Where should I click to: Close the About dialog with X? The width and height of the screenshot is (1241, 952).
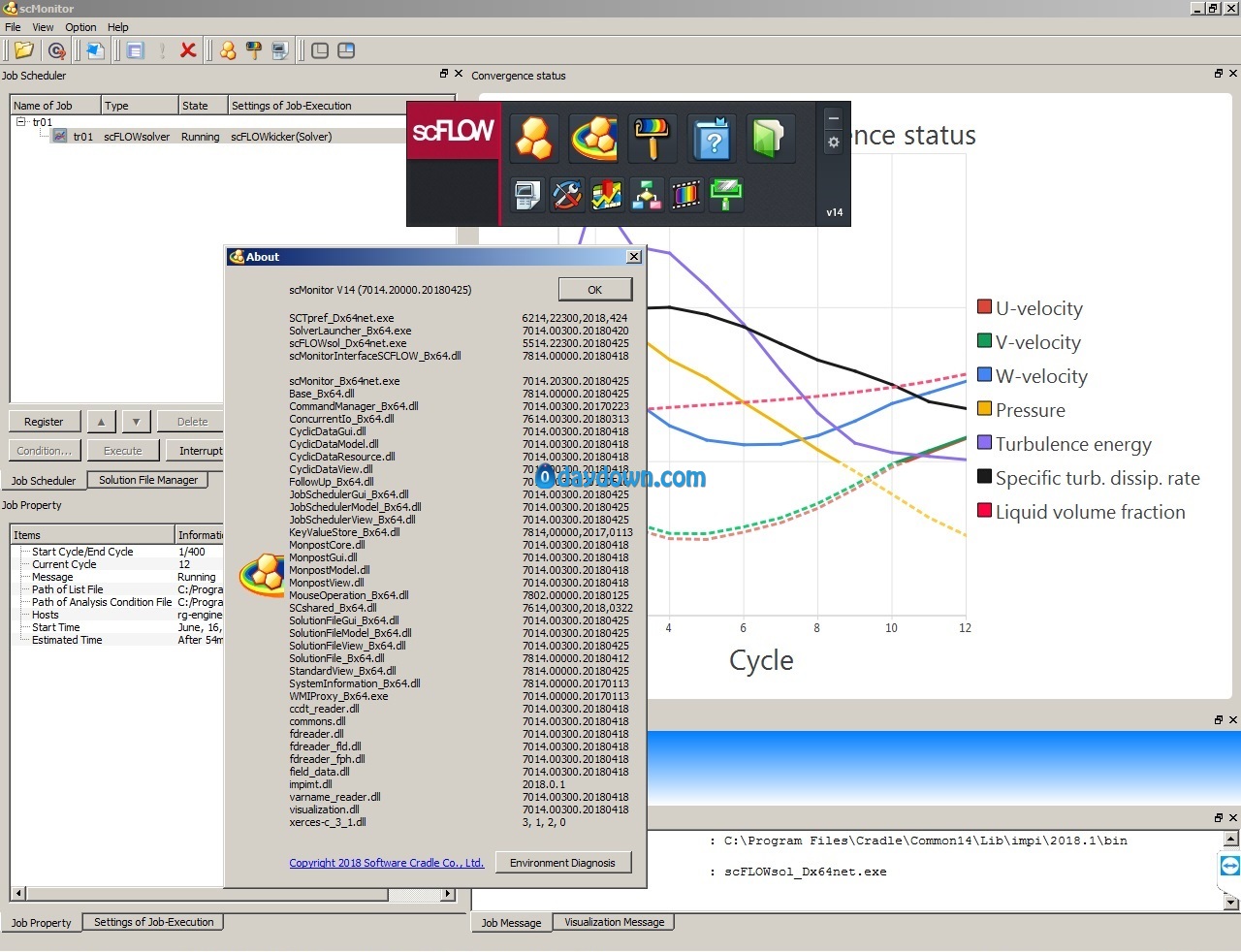(x=633, y=257)
